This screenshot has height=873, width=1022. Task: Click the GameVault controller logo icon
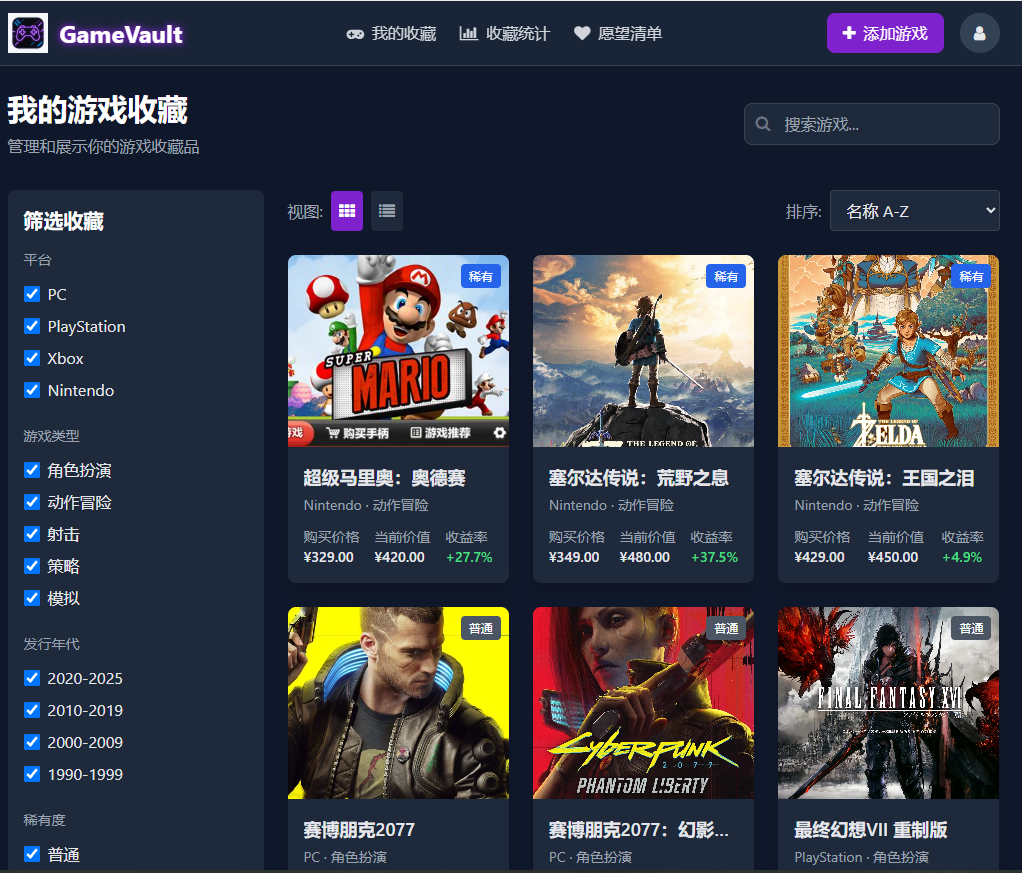point(27,32)
